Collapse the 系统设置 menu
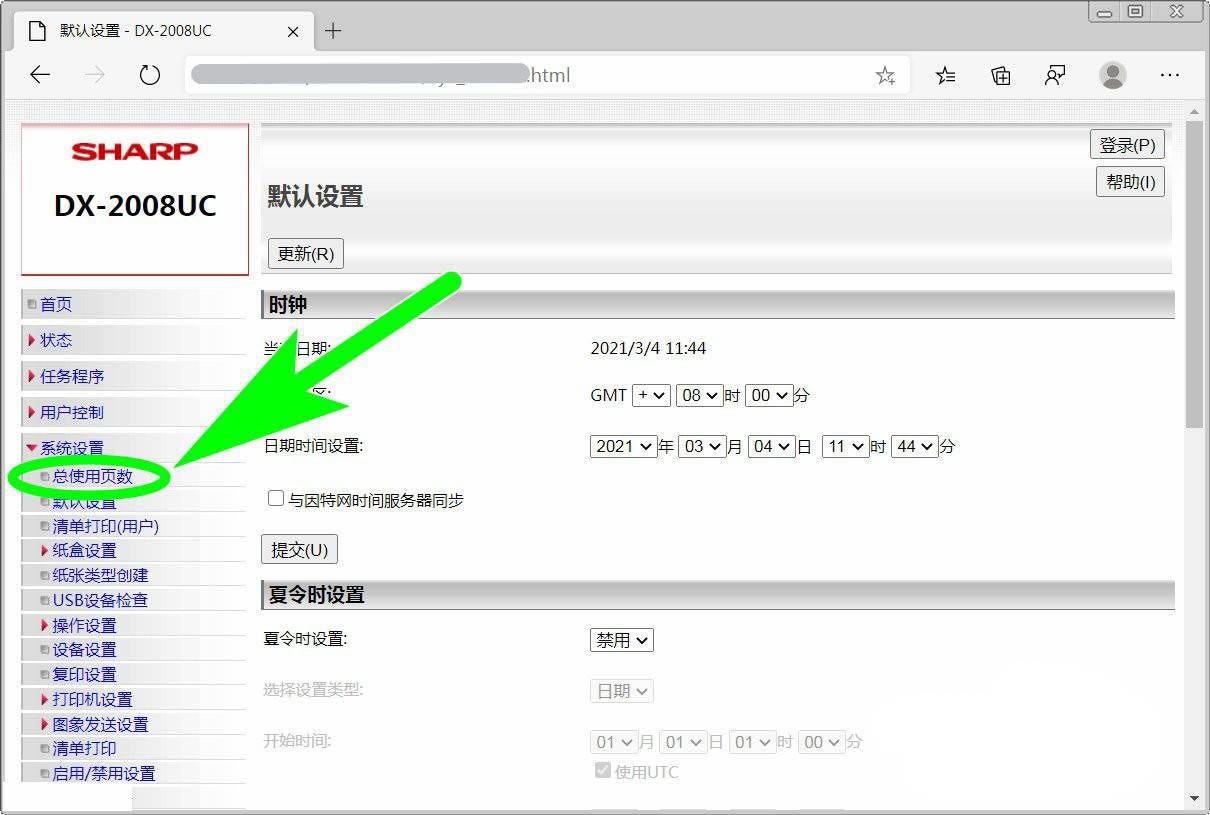Viewport: 1210px width, 815px height. (x=72, y=448)
